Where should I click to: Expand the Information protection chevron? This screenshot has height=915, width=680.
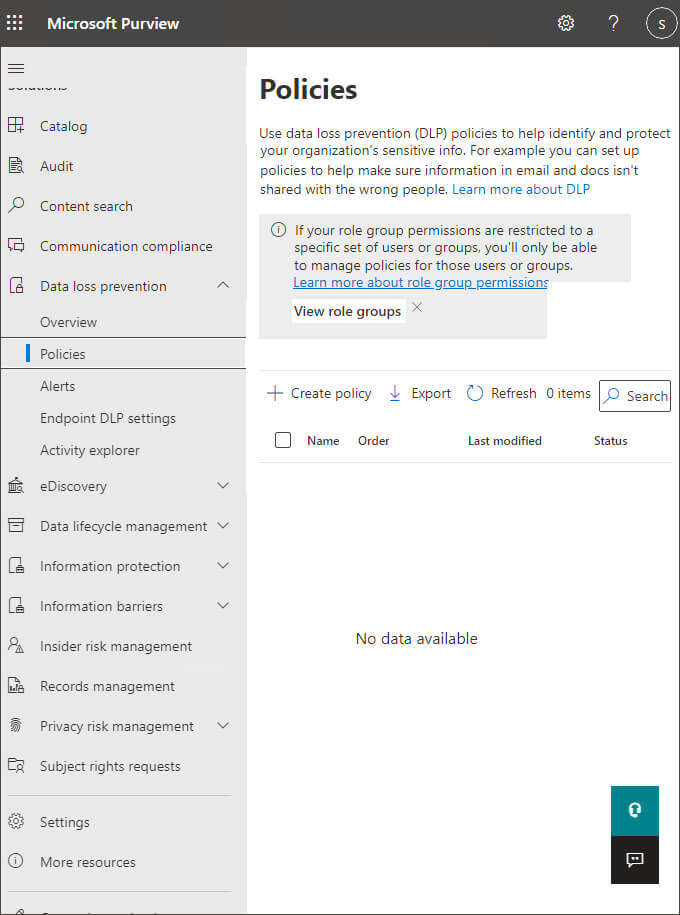pyautogui.click(x=223, y=565)
